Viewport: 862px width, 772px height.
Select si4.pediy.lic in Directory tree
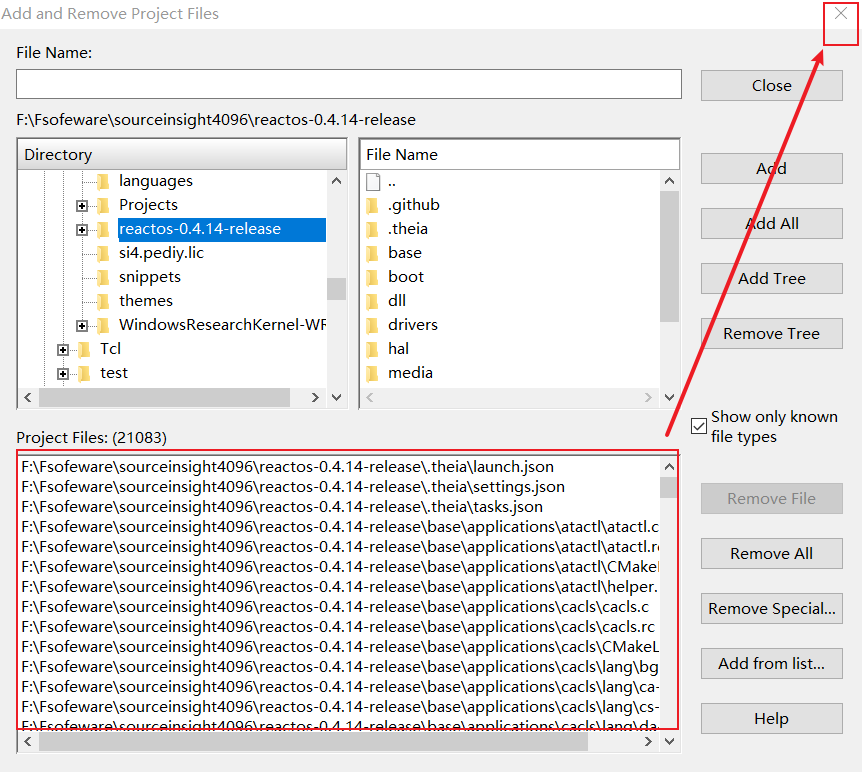tap(161, 253)
